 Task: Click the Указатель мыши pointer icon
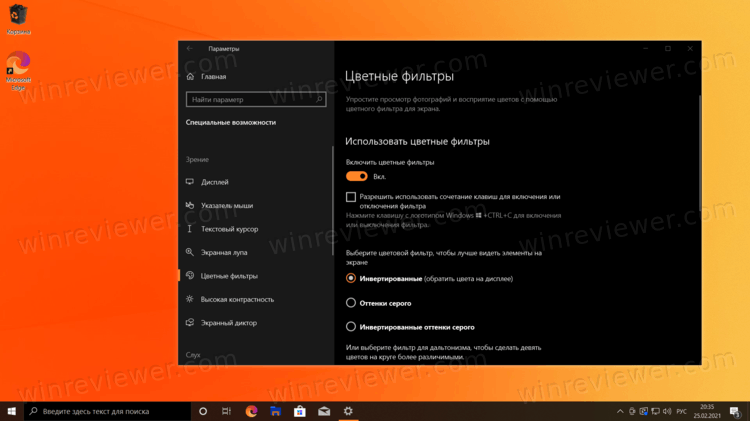(x=190, y=205)
